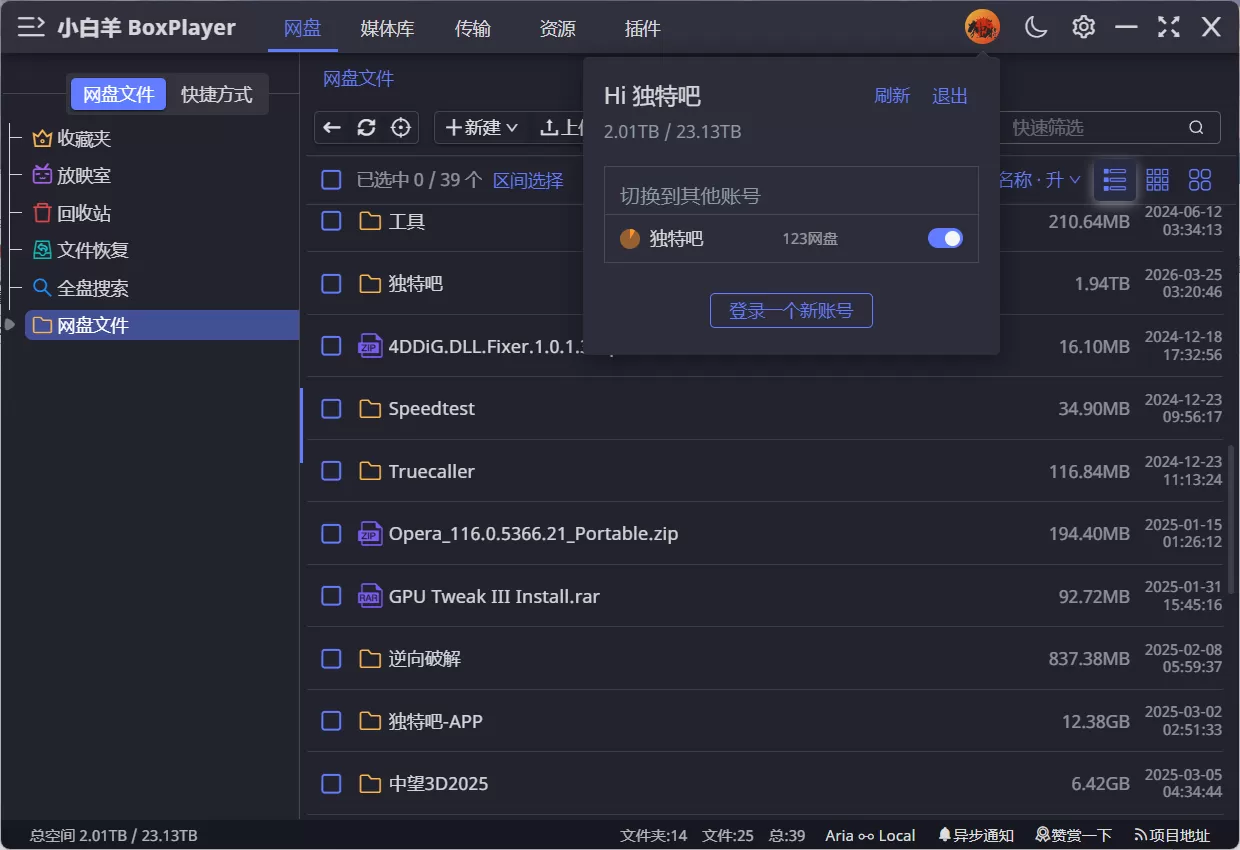Open application settings via gear icon
Screen dimensions: 1240x850
pyautogui.click(x=1082, y=27)
